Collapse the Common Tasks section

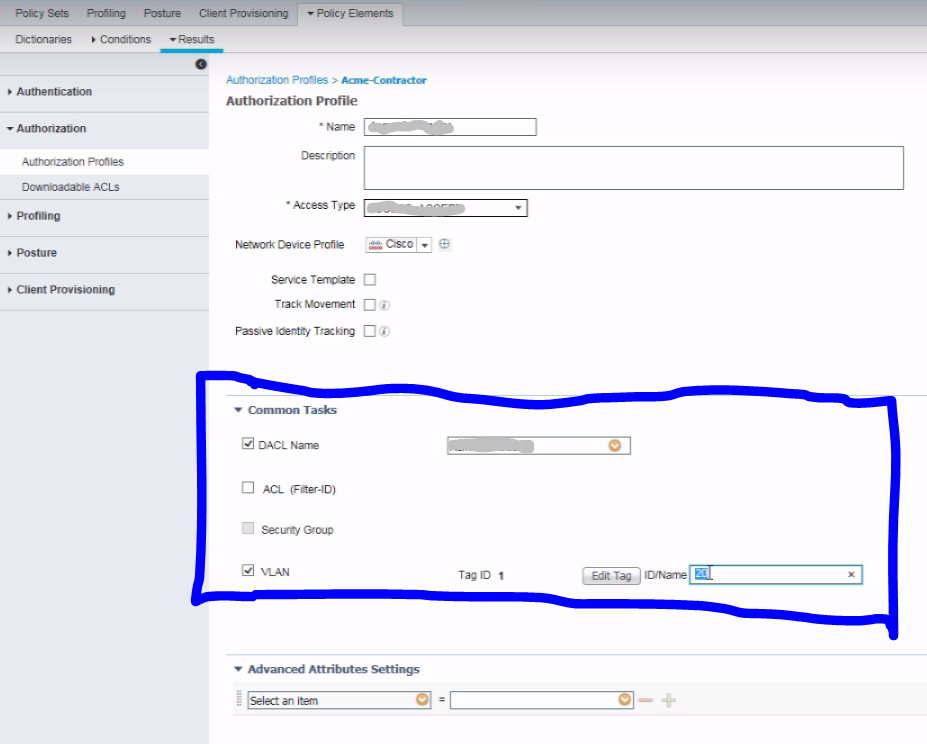pos(237,410)
